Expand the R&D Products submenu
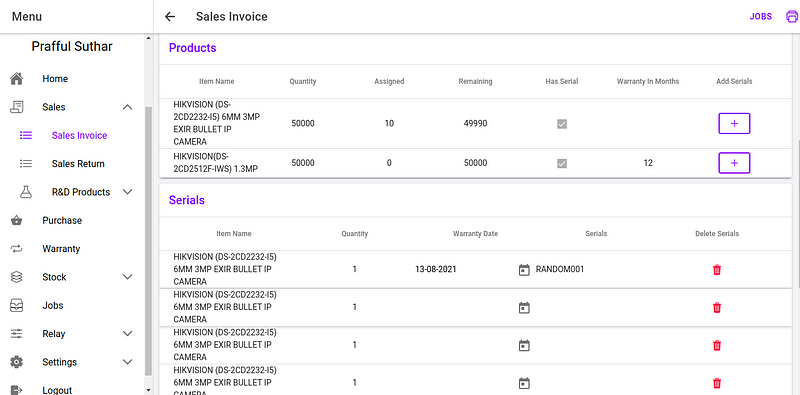 128,192
